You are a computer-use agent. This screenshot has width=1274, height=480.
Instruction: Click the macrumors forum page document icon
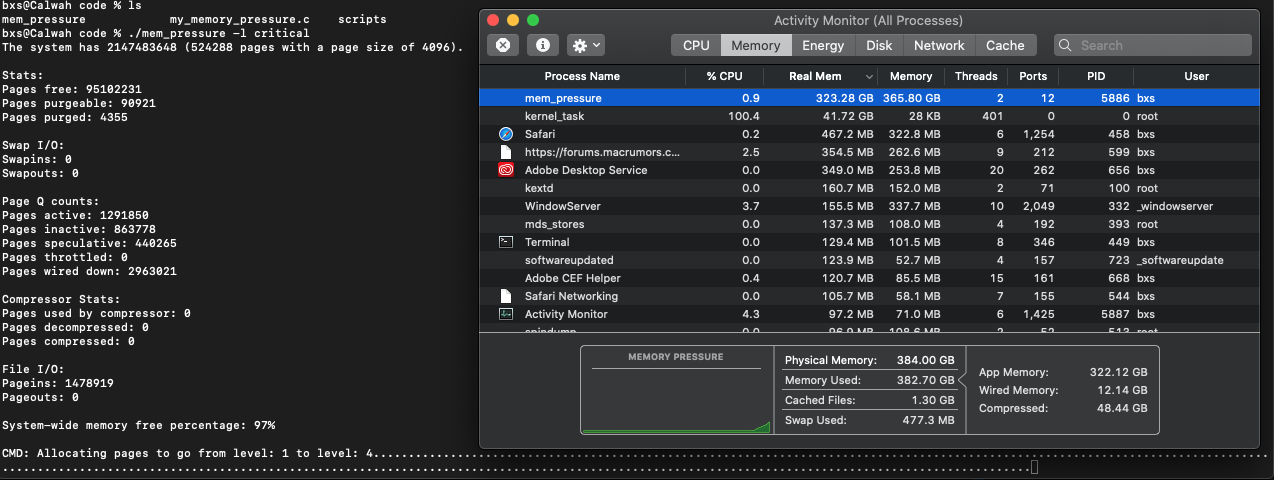pos(505,152)
